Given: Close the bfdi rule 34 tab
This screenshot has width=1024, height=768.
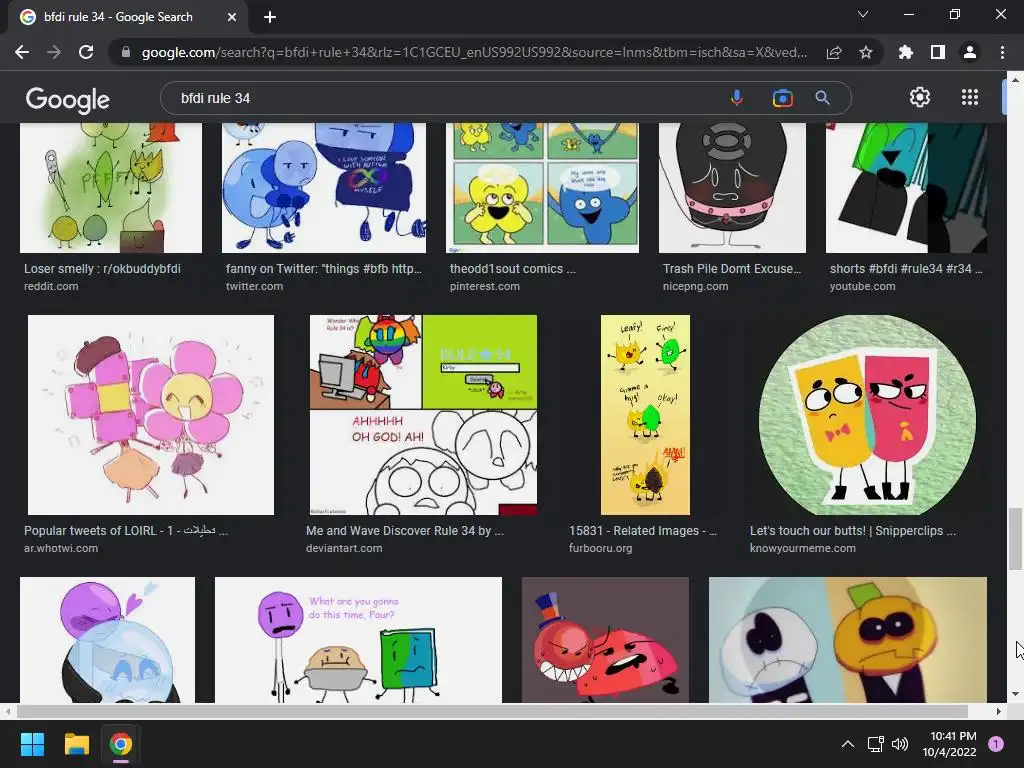Looking at the screenshot, I should pos(232,17).
